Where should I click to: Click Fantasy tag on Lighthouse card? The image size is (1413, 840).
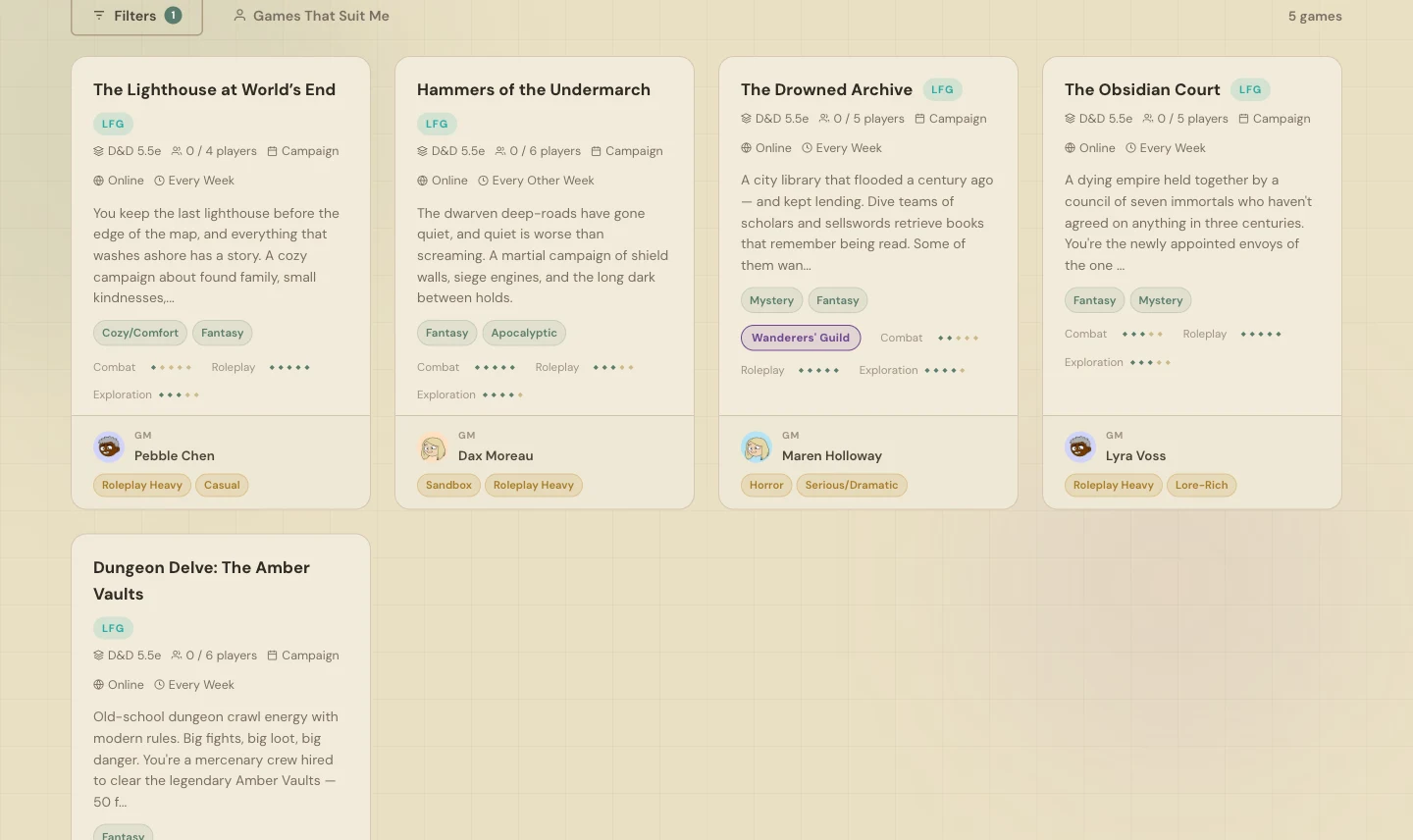coord(222,333)
